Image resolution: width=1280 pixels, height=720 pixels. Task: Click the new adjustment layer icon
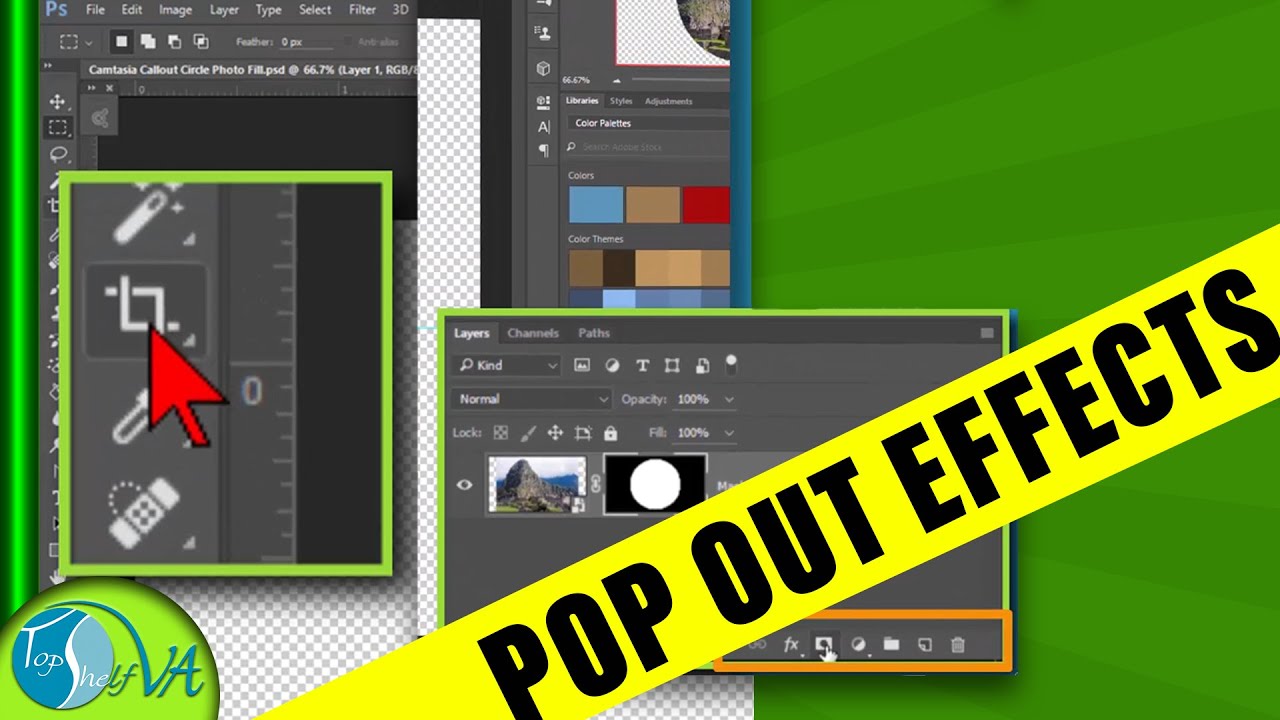point(858,645)
